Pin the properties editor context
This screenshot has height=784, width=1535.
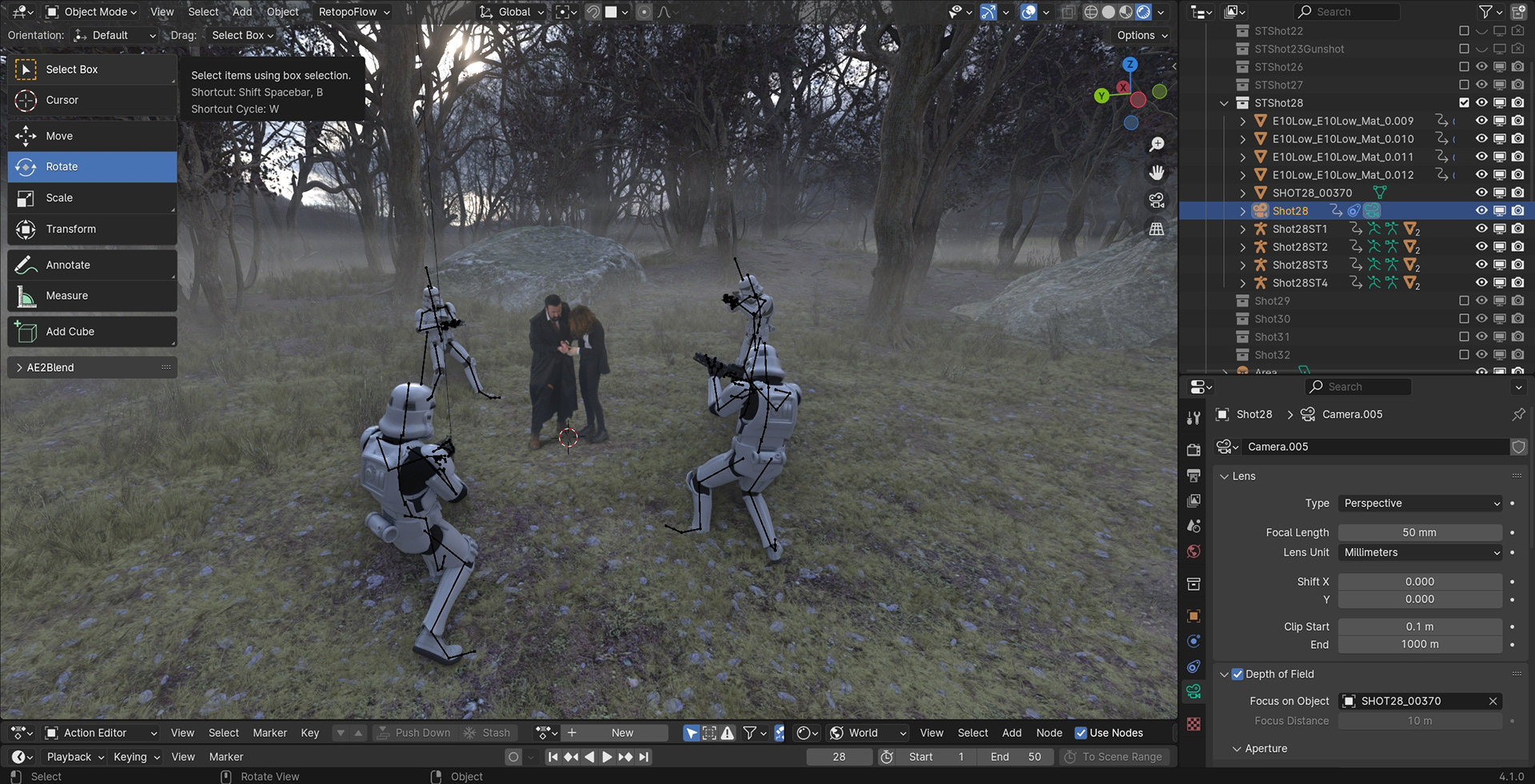pyautogui.click(x=1518, y=414)
